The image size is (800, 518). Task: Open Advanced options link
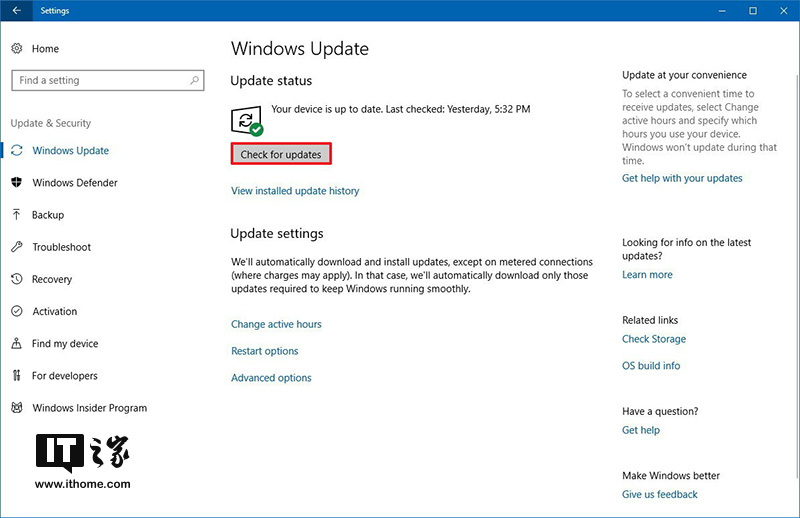coord(271,378)
